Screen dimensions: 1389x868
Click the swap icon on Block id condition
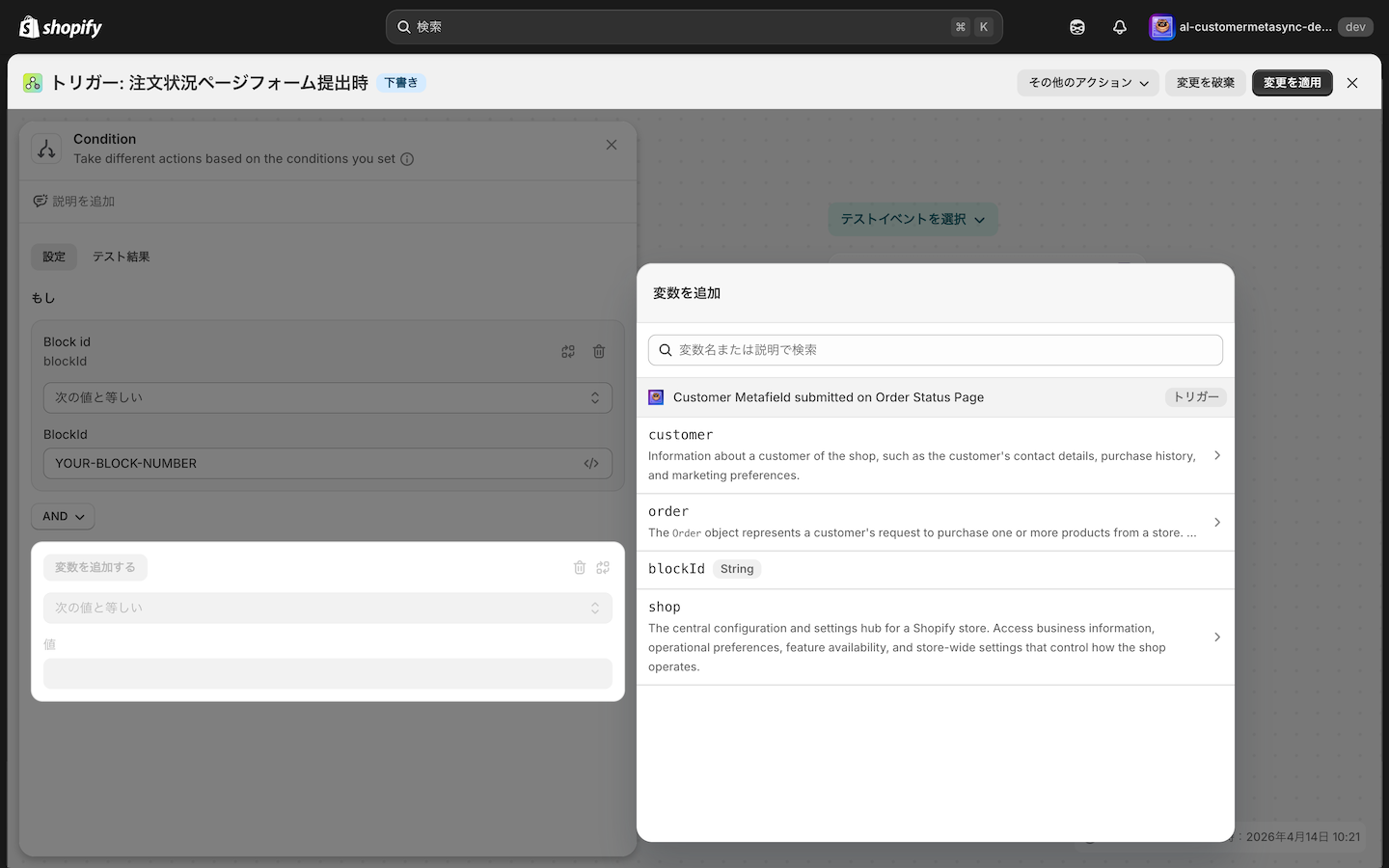click(x=568, y=352)
